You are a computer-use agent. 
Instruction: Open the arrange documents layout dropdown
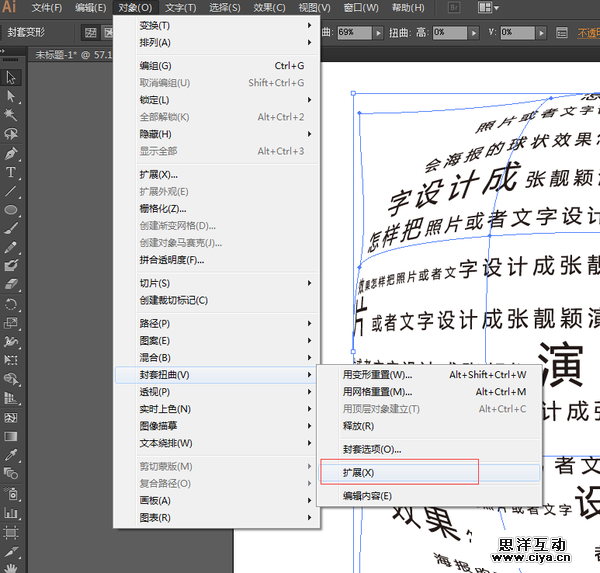[489, 8]
